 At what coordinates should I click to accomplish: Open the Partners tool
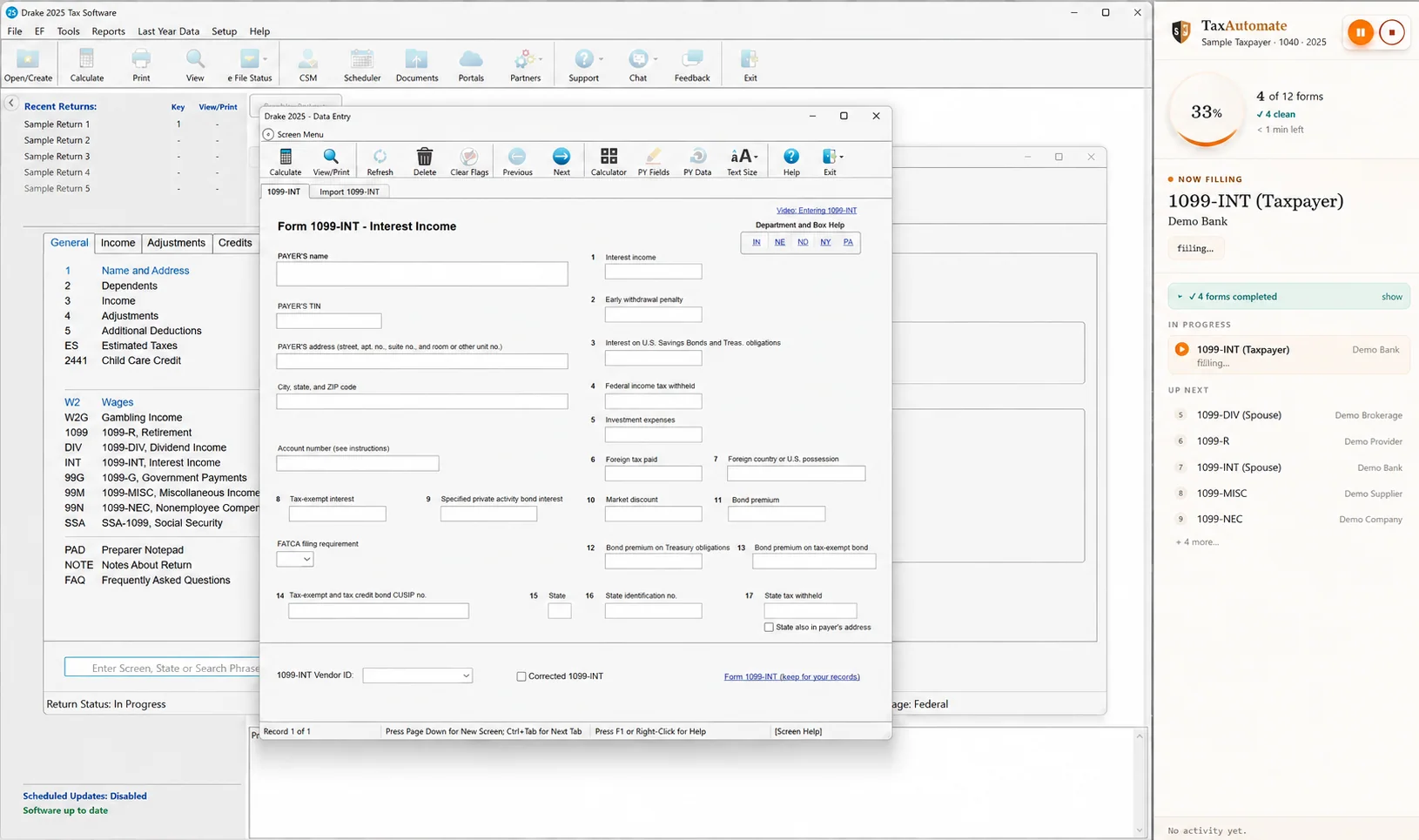[x=525, y=65]
